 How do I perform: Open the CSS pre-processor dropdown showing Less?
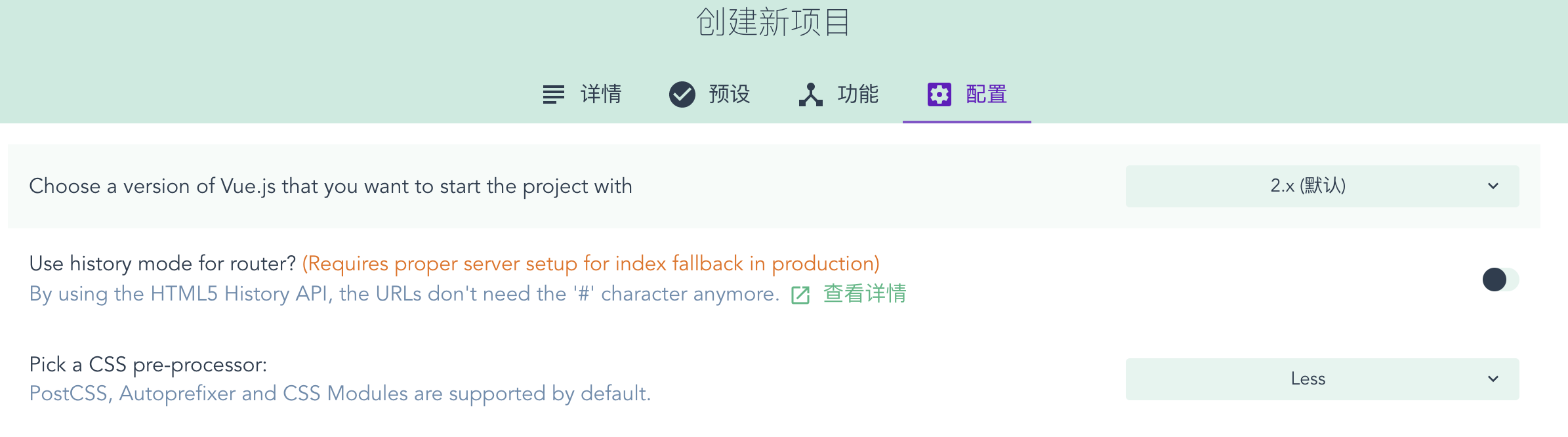[1322, 379]
